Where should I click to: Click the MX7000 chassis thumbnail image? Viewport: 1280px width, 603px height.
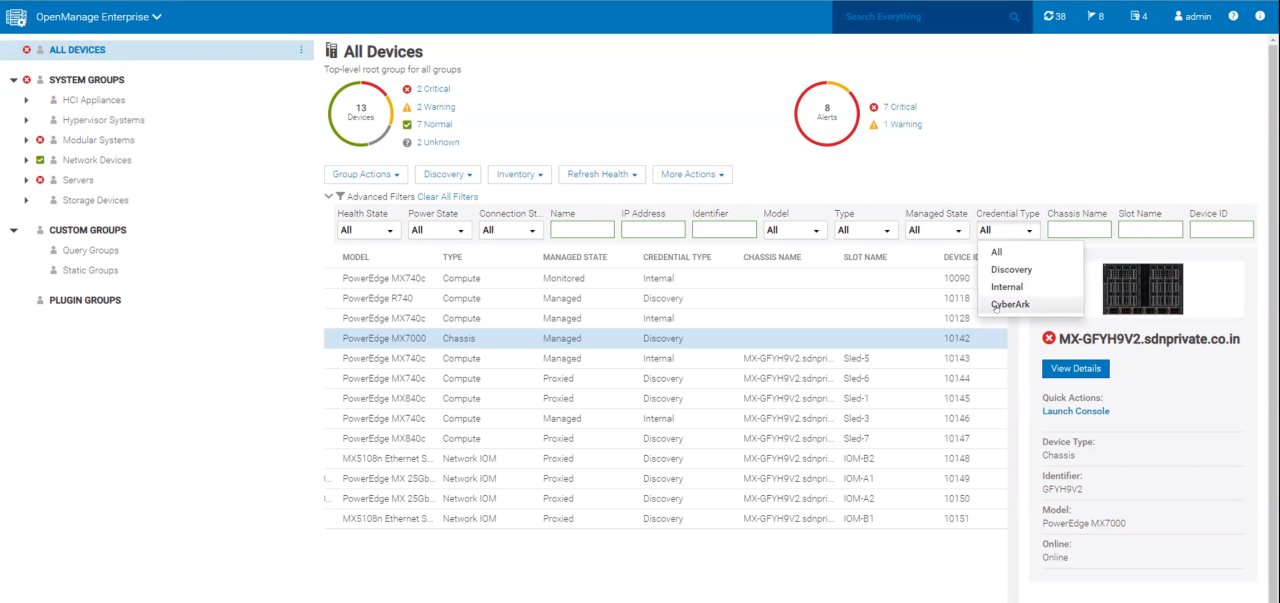click(x=1143, y=289)
